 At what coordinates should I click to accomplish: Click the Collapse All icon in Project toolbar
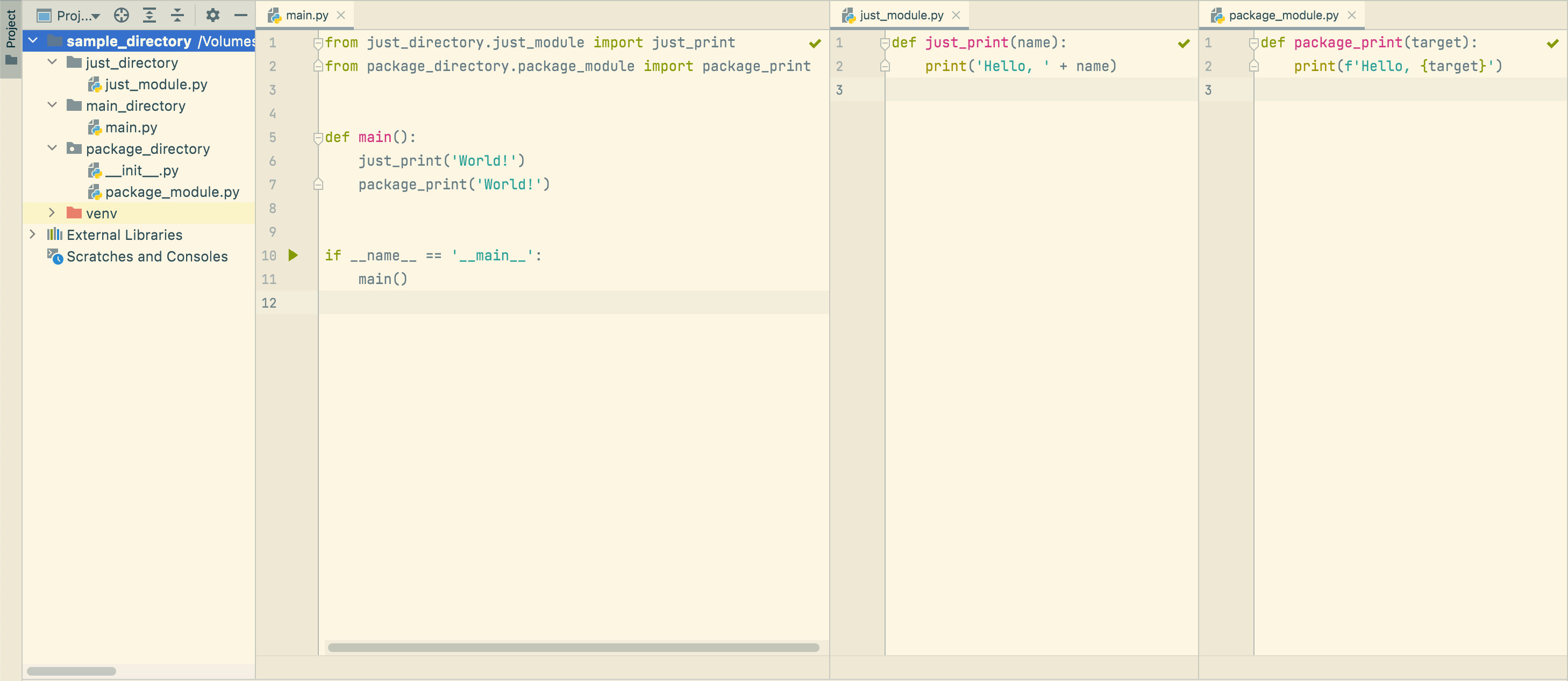click(x=177, y=15)
